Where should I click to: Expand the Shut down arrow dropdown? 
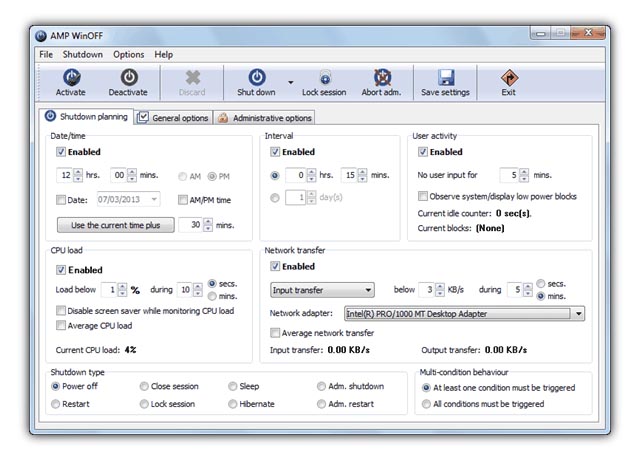(291, 82)
